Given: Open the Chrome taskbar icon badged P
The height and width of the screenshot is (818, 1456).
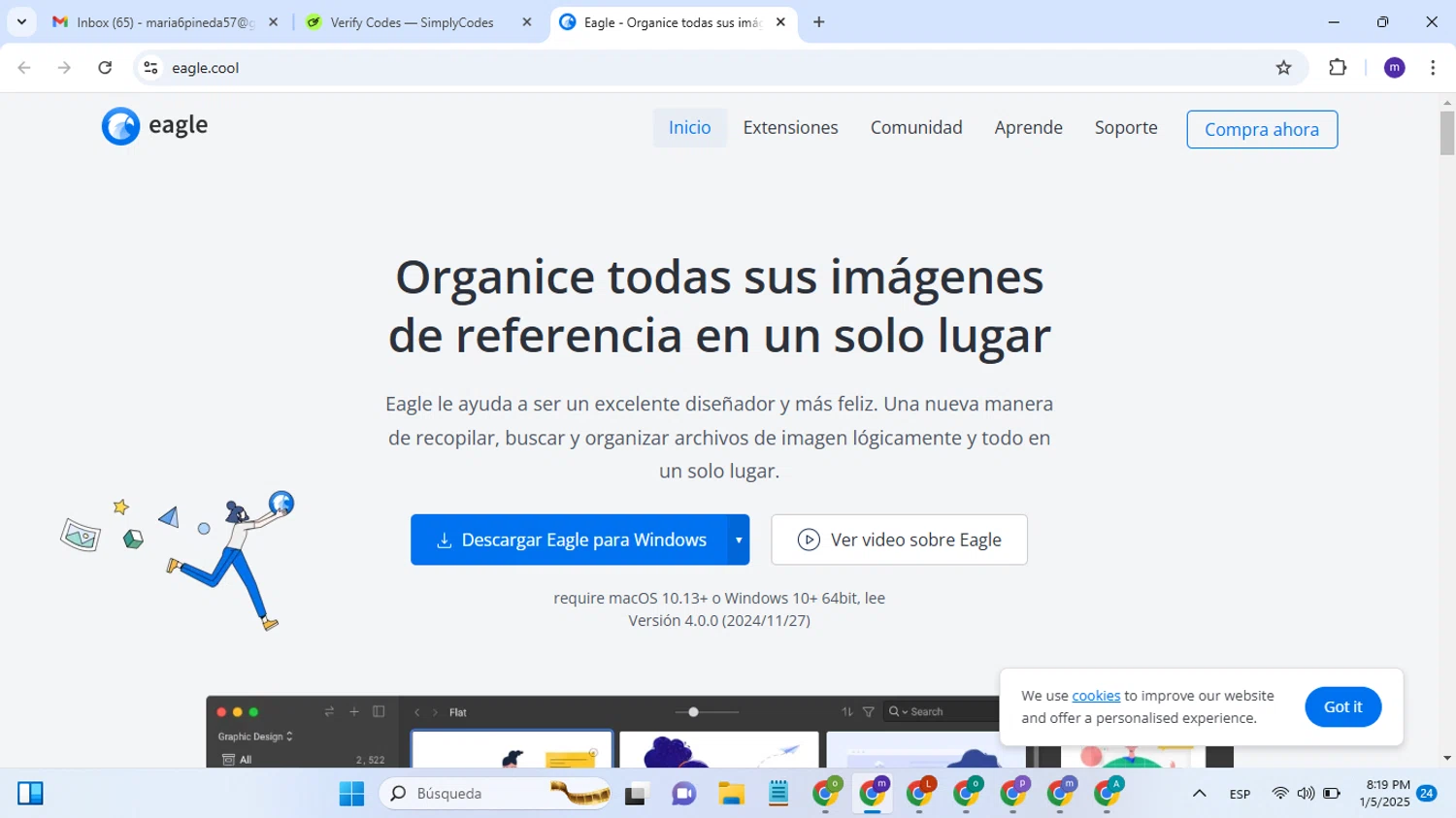Looking at the screenshot, I should [x=1013, y=794].
